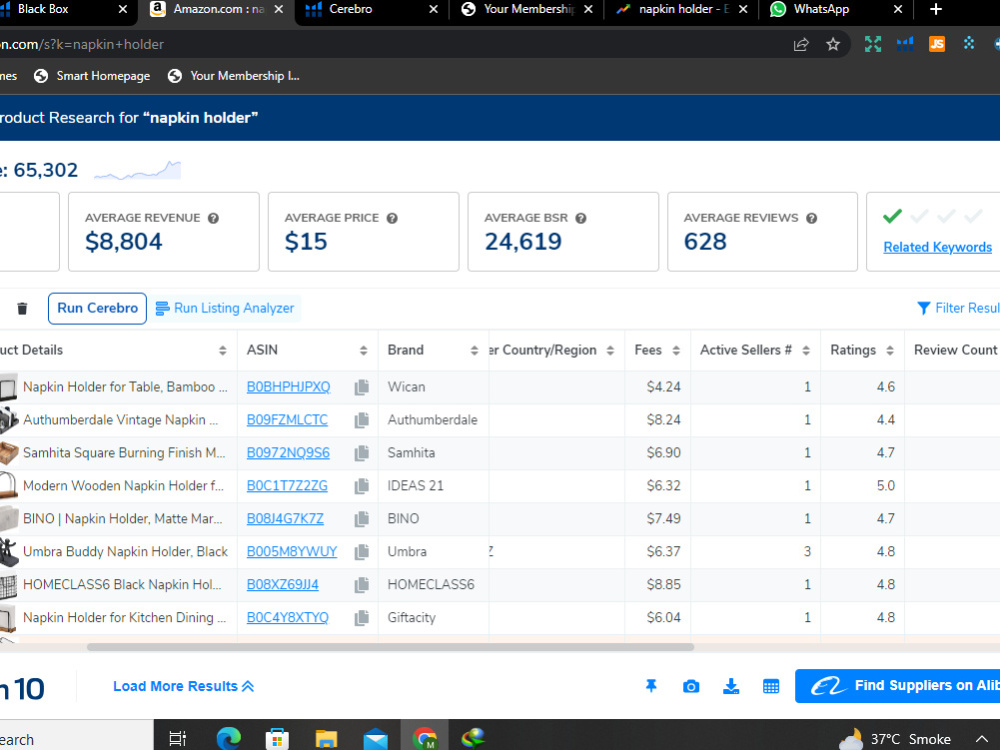Open Average Reviews help tooltip icon

(x=812, y=218)
